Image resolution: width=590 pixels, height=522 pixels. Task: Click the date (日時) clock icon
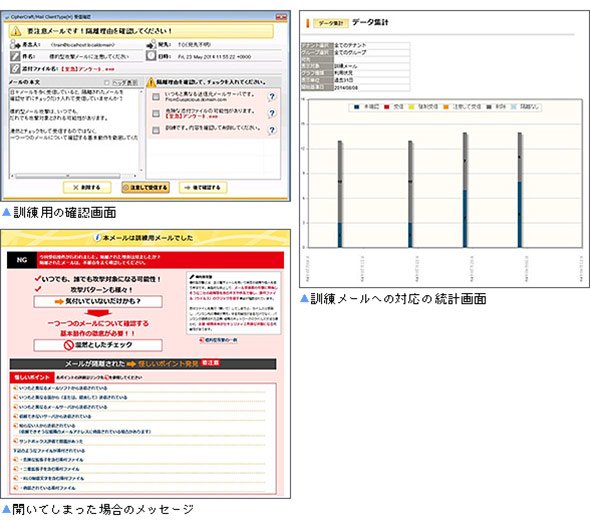(x=151, y=56)
